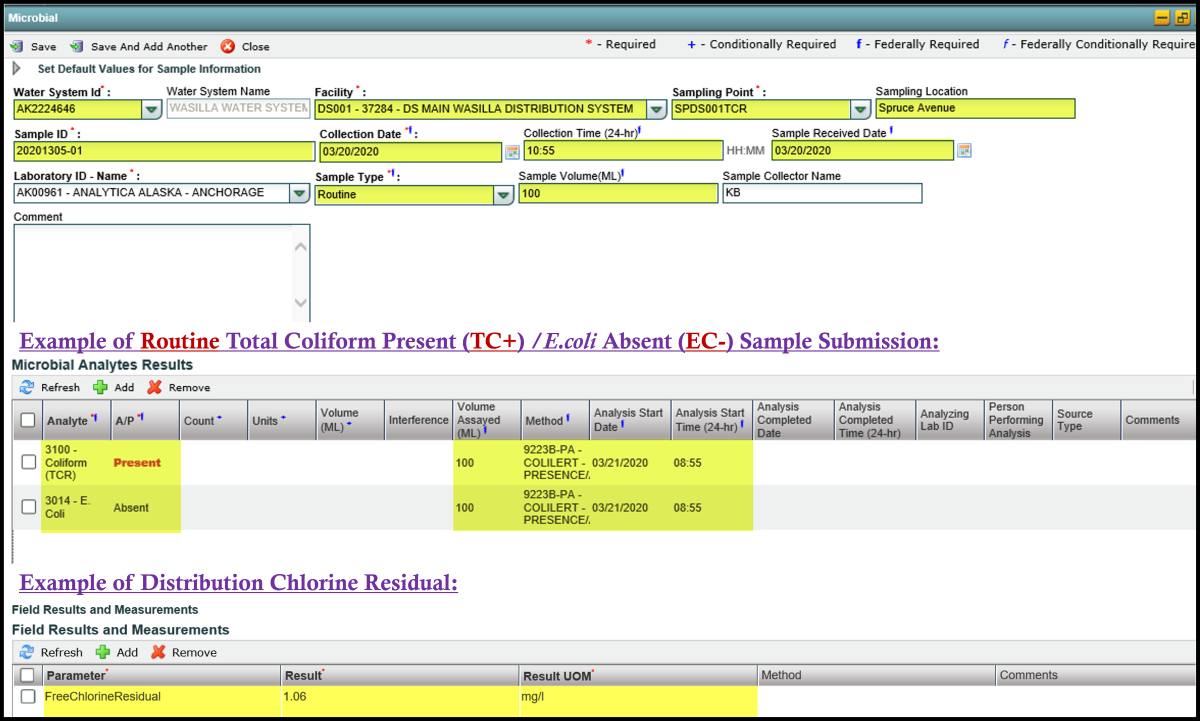Add a new Microbial Analytes result row
This screenshot has height=721, width=1200.
tap(100, 387)
